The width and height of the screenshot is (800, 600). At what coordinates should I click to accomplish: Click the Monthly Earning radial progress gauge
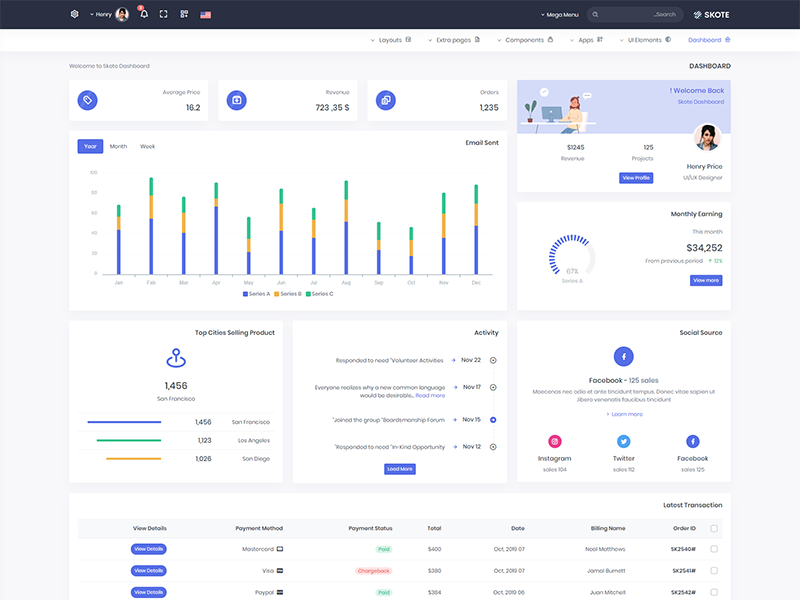click(x=572, y=258)
